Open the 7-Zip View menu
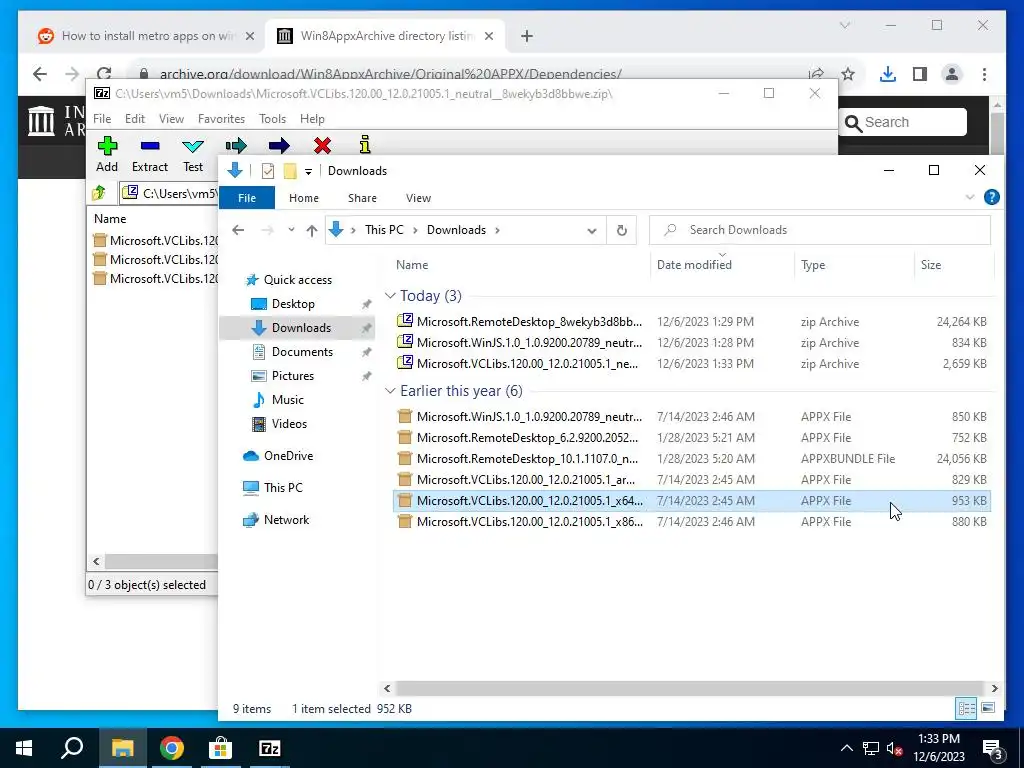 (x=171, y=119)
